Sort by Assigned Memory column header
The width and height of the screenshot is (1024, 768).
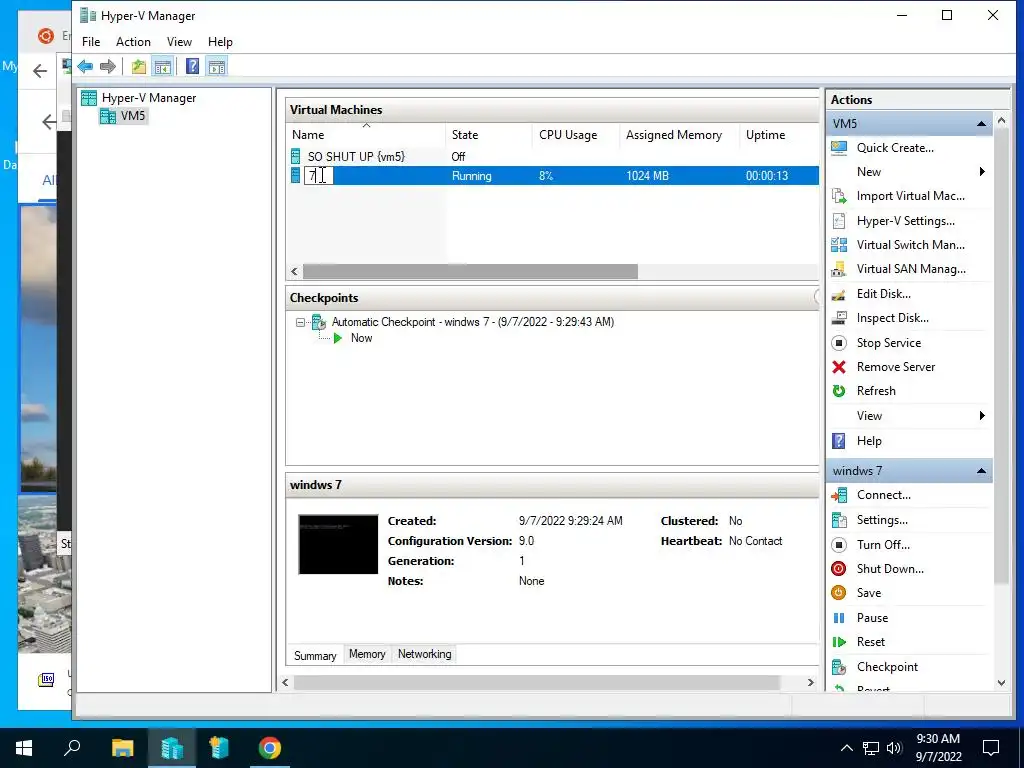point(679,135)
